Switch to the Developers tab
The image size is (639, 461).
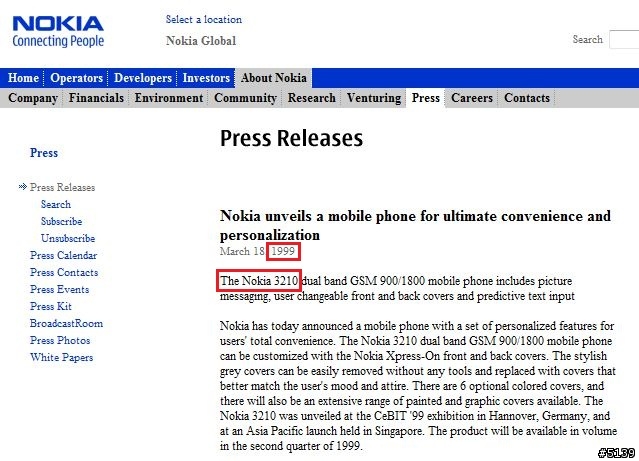pyautogui.click(x=143, y=78)
